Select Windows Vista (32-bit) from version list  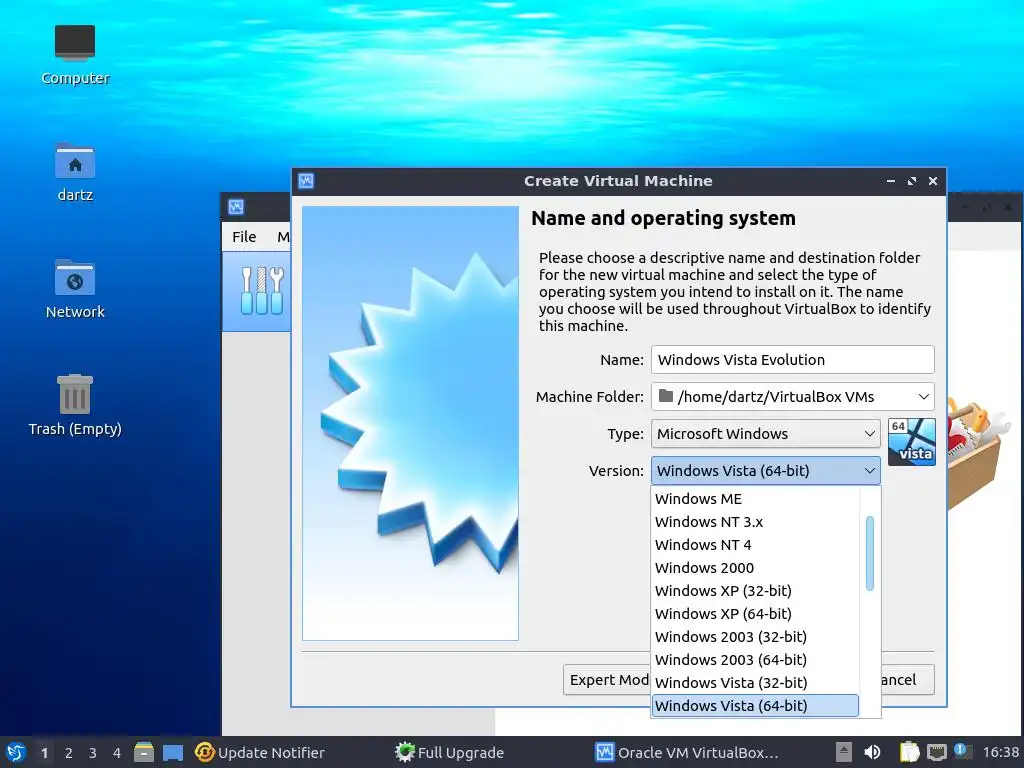[x=756, y=682]
